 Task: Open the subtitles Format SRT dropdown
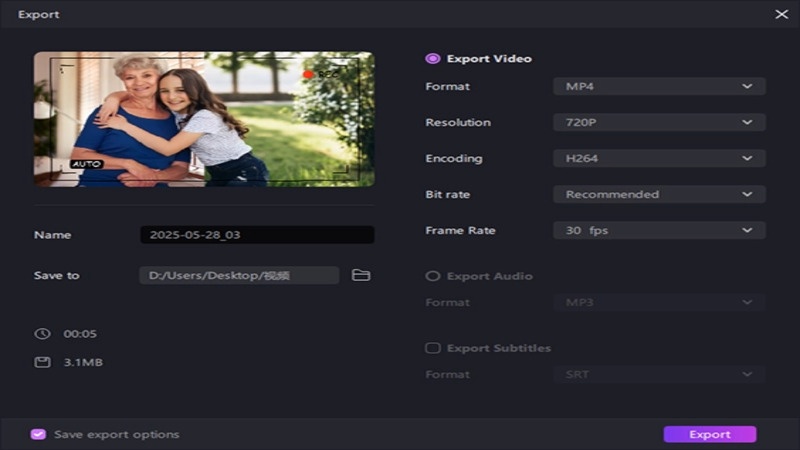point(659,374)
